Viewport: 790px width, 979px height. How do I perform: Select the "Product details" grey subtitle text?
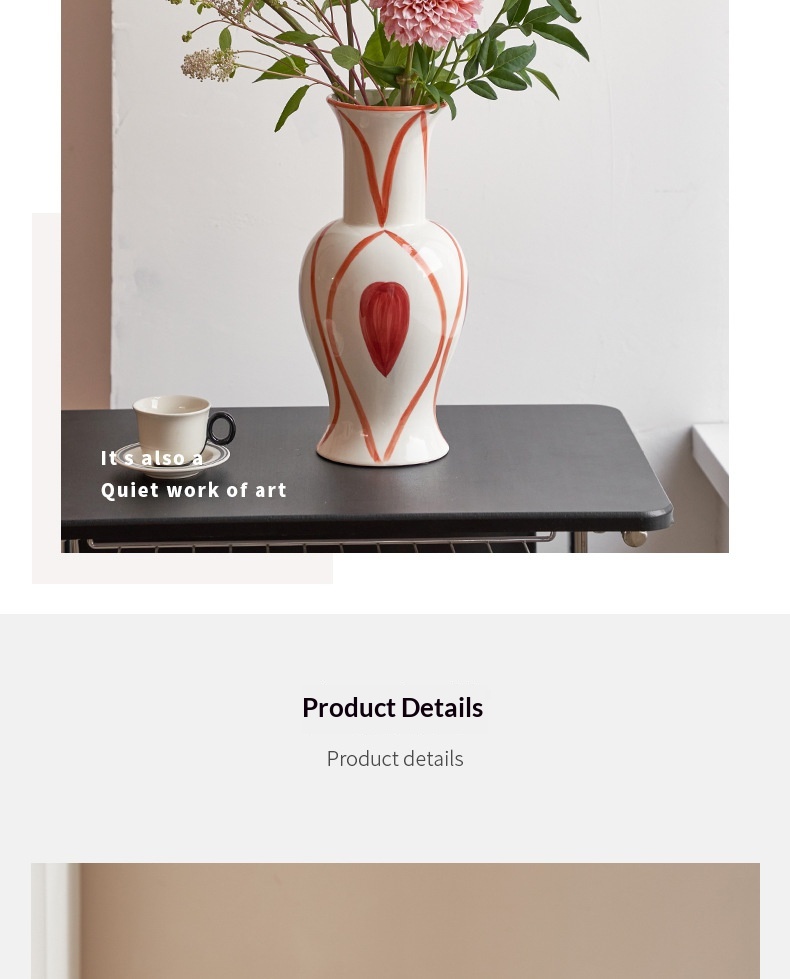395,759
